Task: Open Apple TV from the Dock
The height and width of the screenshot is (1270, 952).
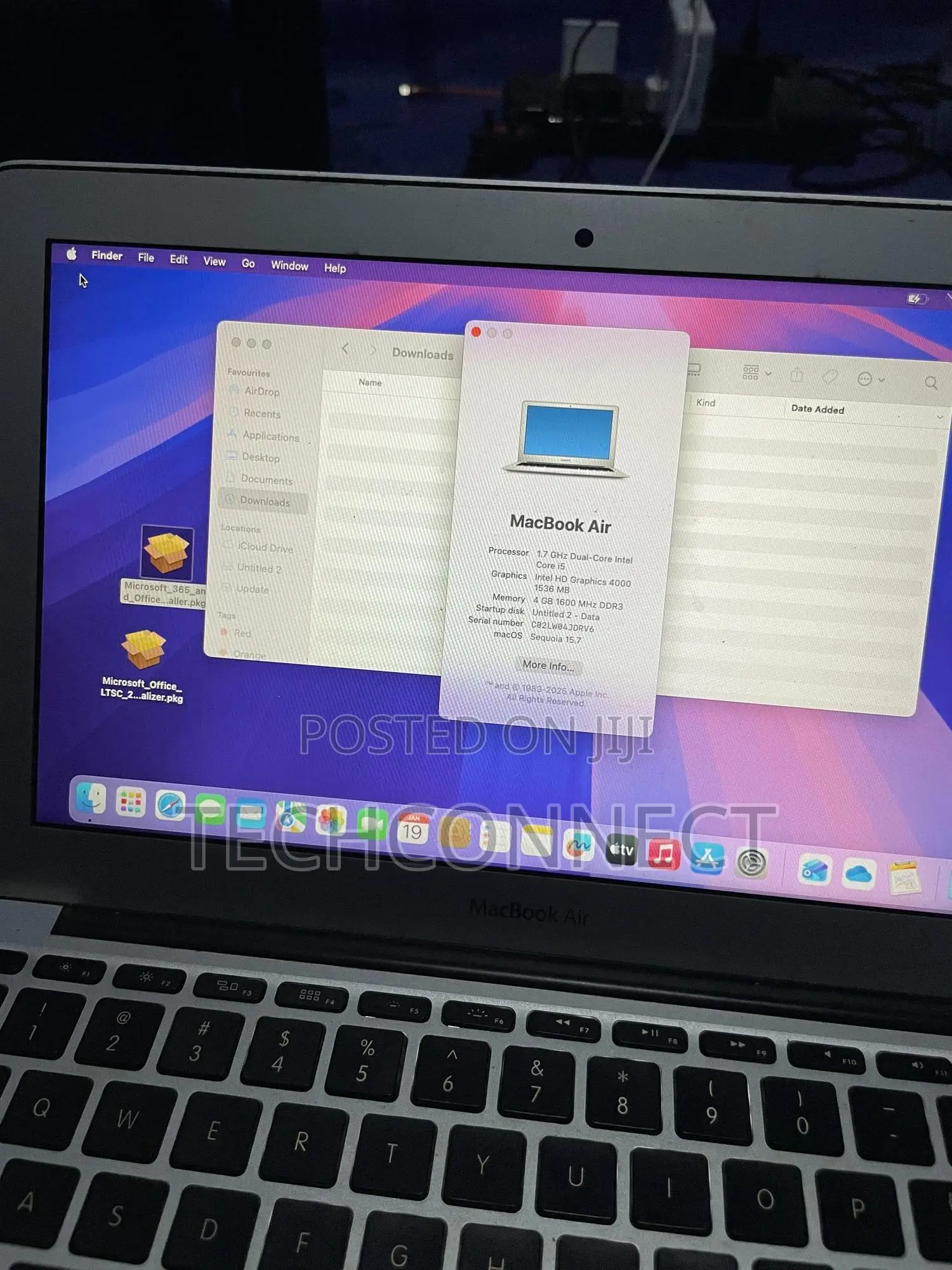Action: point(621,849)
